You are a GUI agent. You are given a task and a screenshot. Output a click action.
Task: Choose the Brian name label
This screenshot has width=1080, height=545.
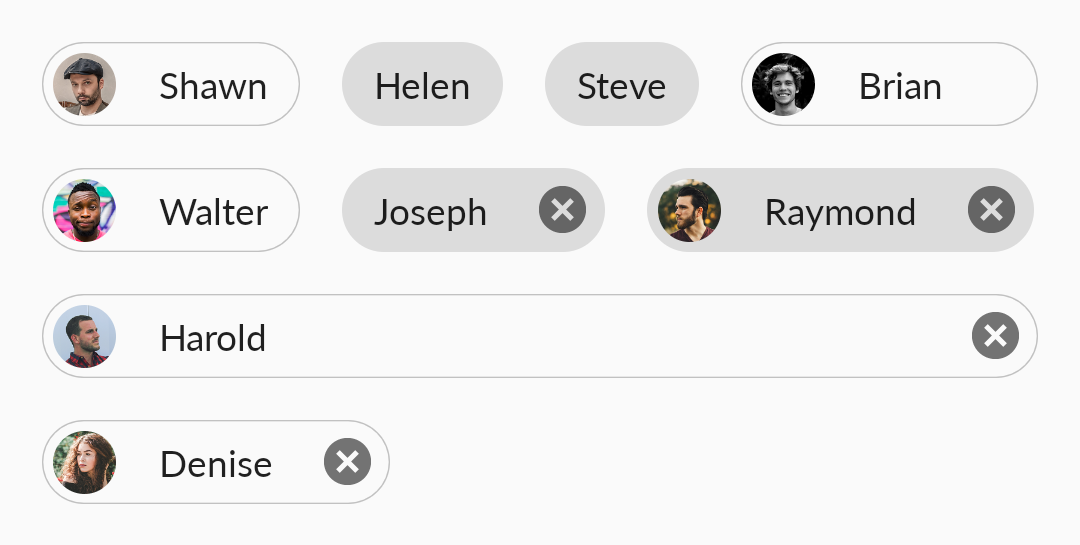[x=900, y=87]
